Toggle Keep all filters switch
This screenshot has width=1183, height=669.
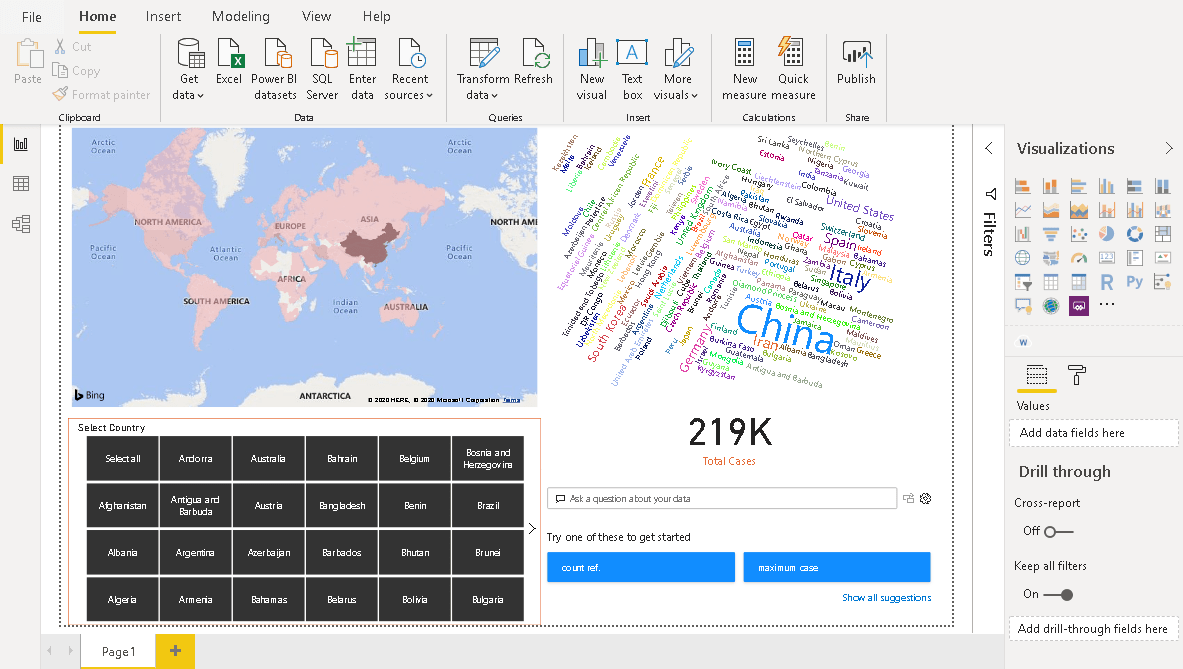(x=1058, y=595)
